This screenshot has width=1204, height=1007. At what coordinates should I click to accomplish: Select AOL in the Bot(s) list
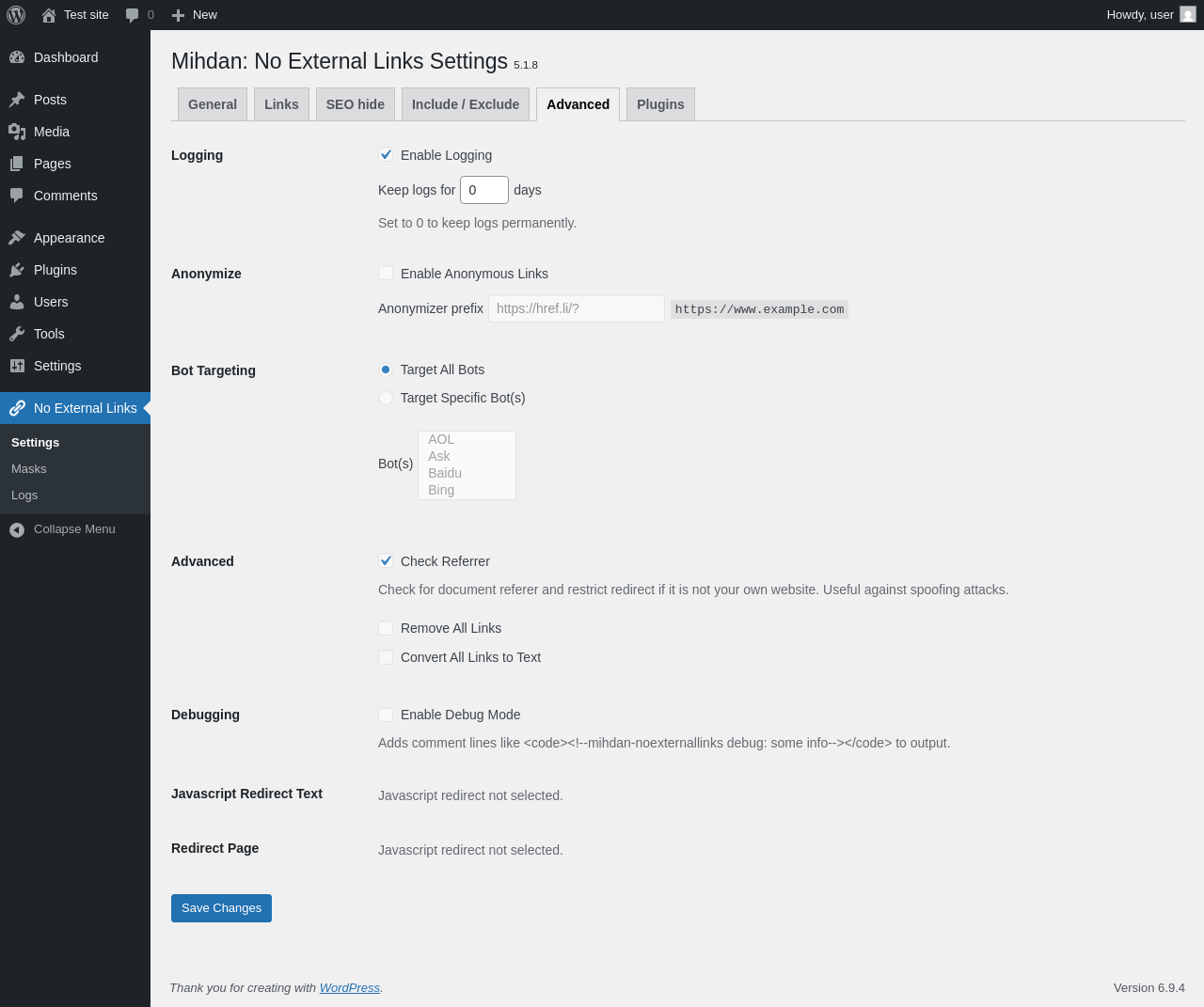click(x=467, y=439)
